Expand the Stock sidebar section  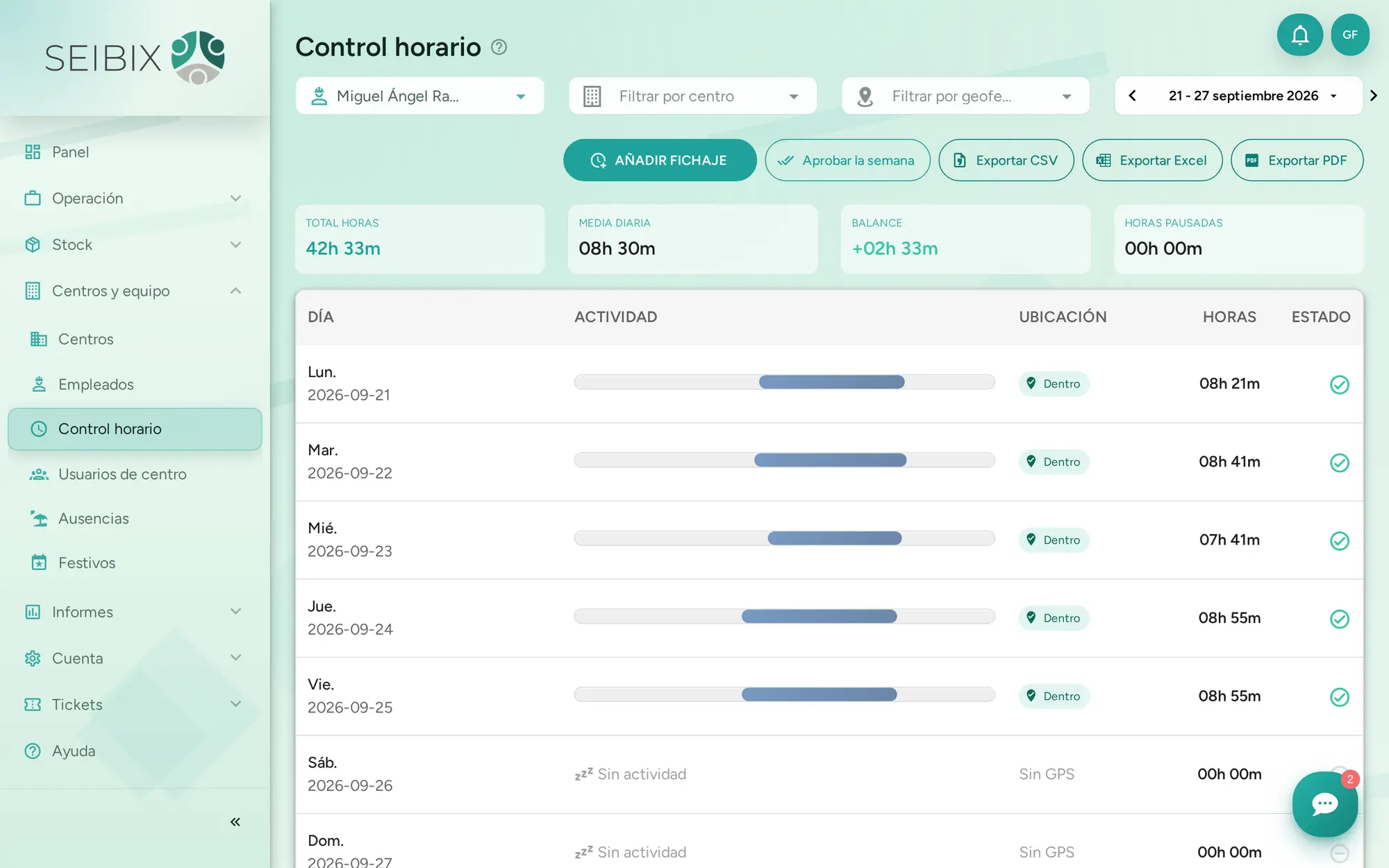point(134,244)
